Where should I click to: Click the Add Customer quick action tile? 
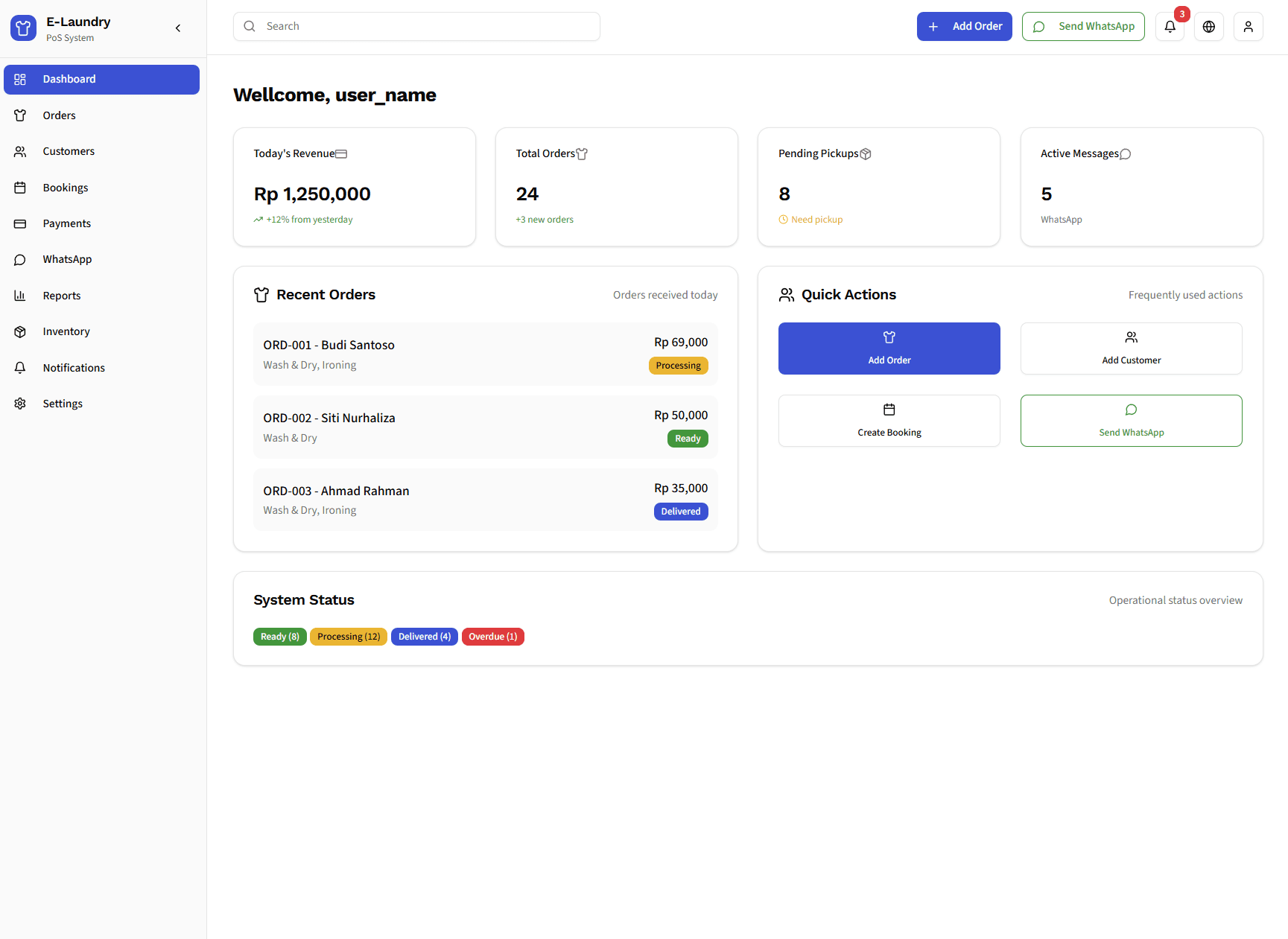click(1132, 348)
